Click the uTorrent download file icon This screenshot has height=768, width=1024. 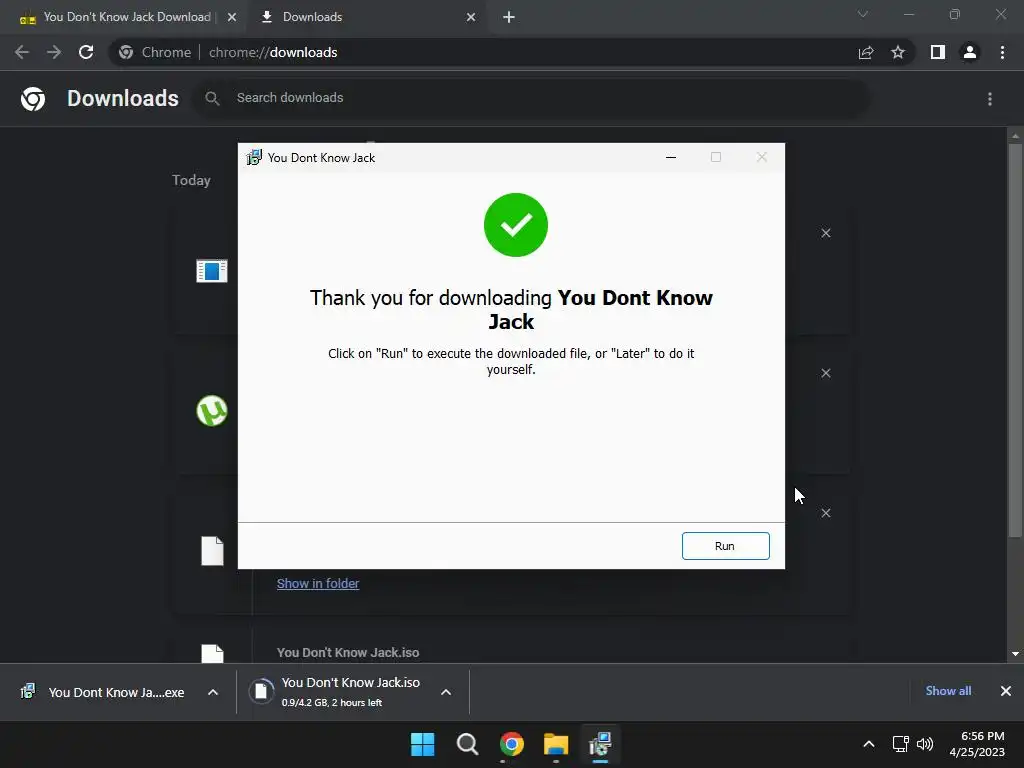point(212,411)
